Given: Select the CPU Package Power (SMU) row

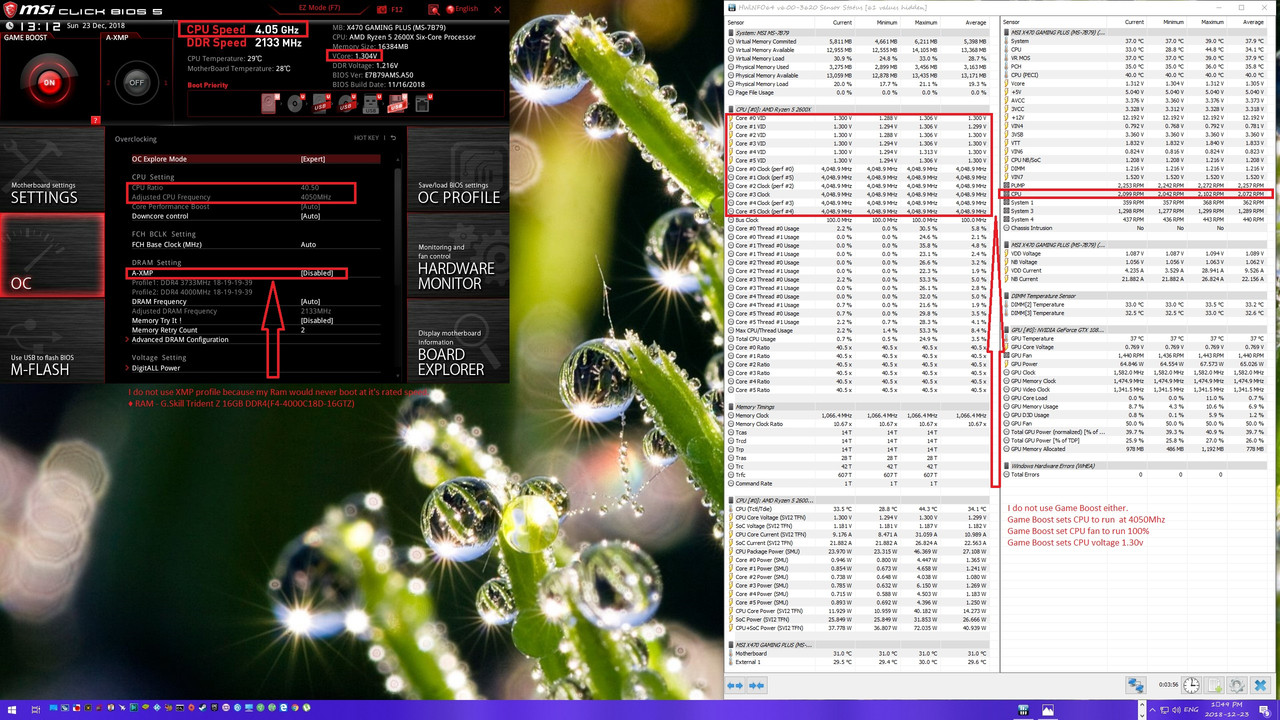Looking at the screenshot, I should click(860, 551).
